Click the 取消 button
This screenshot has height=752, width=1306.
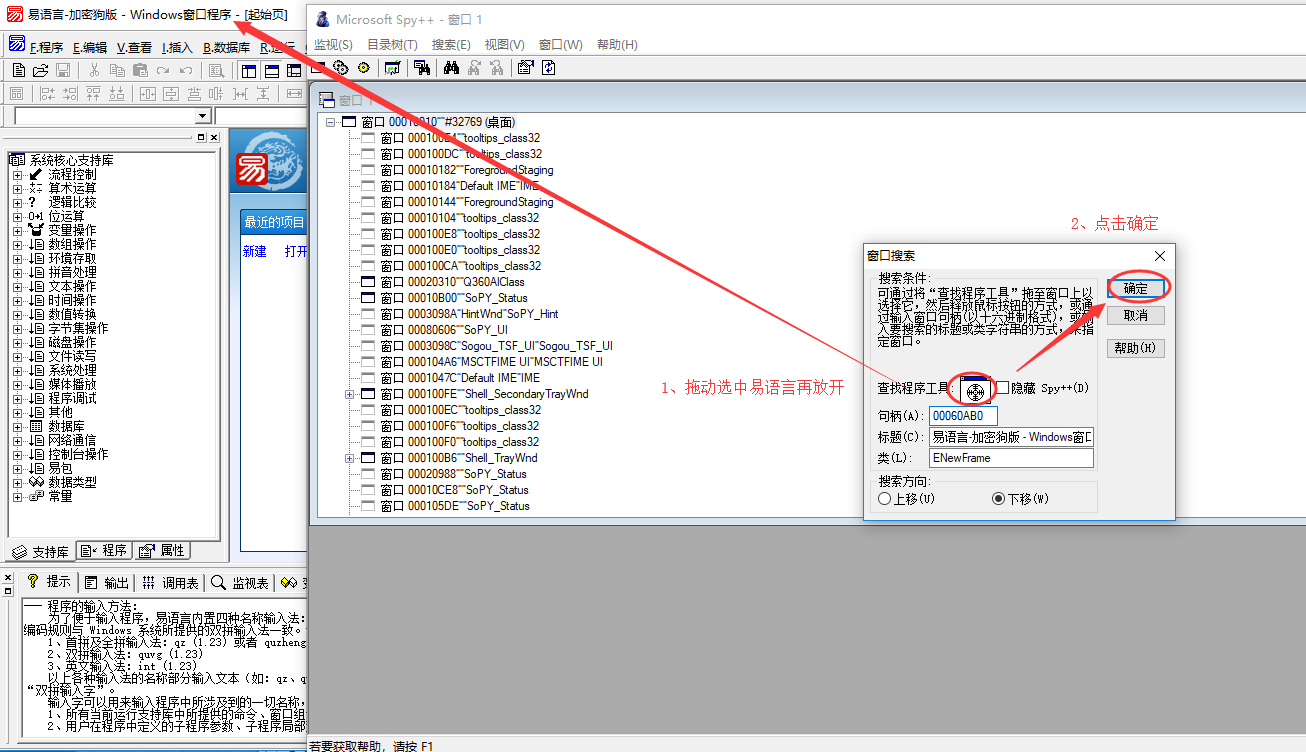tap(1135, 316)
